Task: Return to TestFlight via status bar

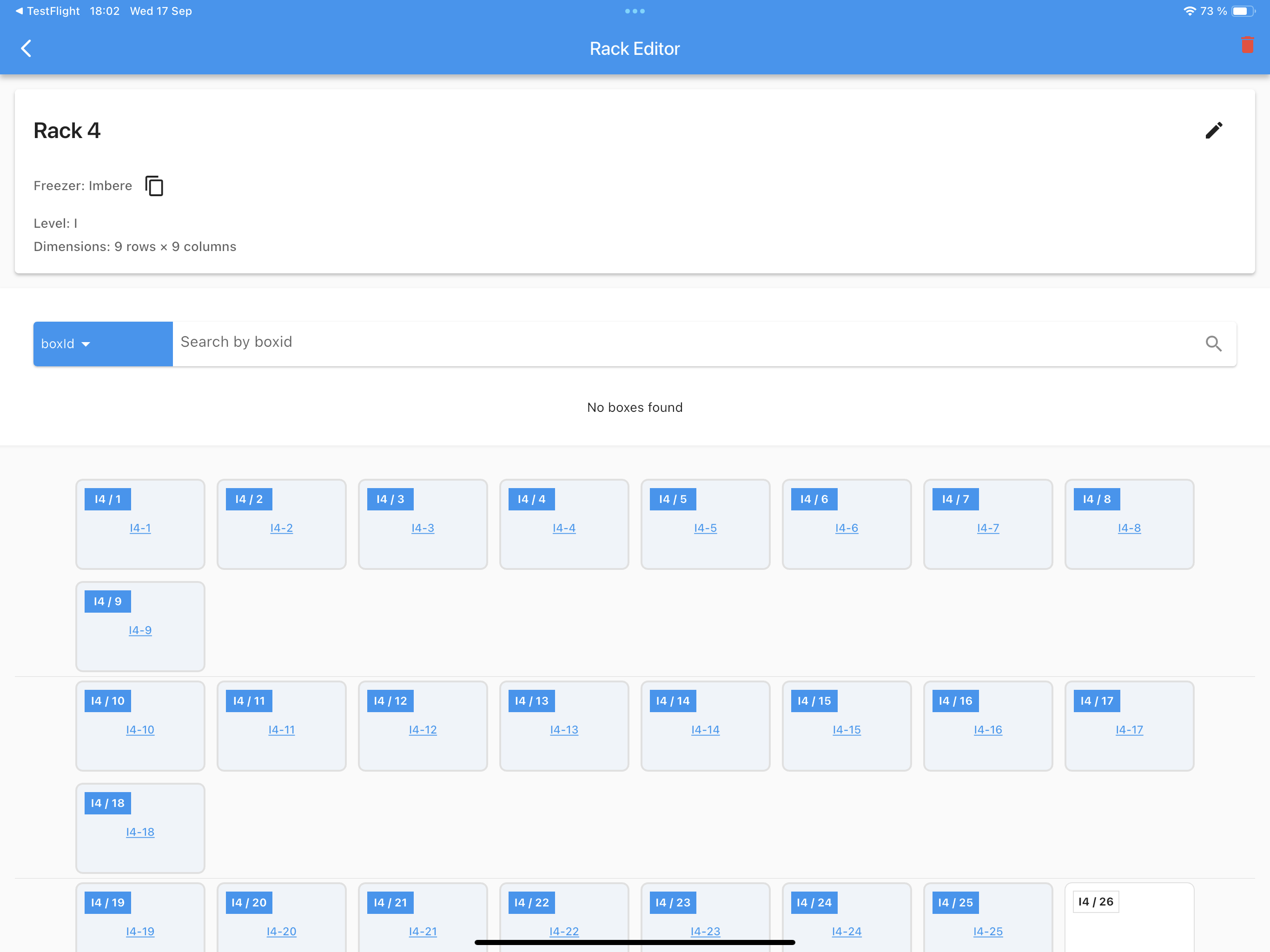Action: pos(47,11)
